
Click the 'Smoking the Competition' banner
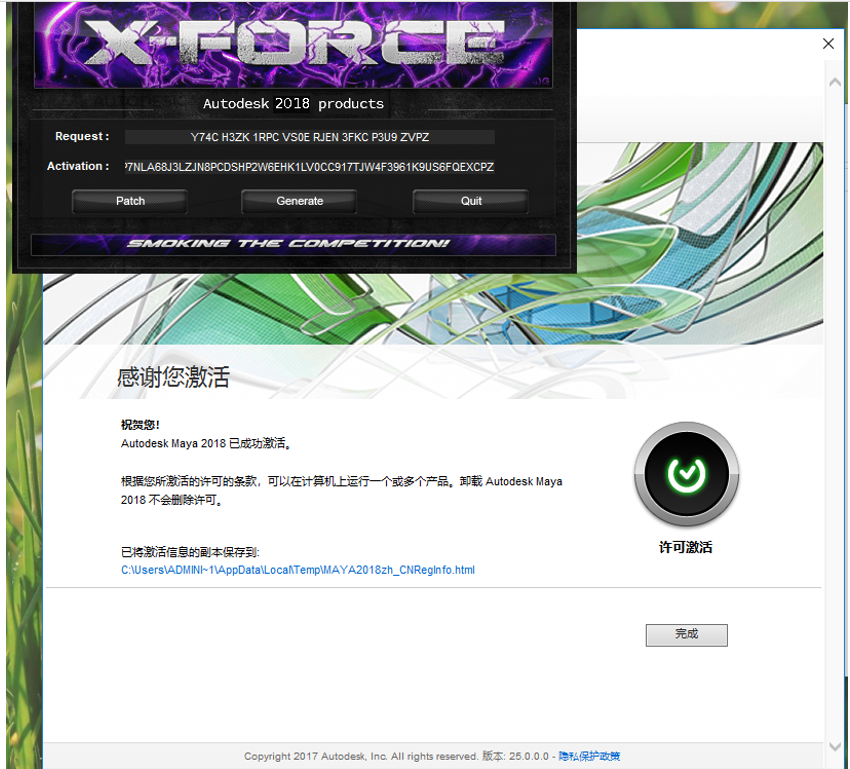[293, 244]
